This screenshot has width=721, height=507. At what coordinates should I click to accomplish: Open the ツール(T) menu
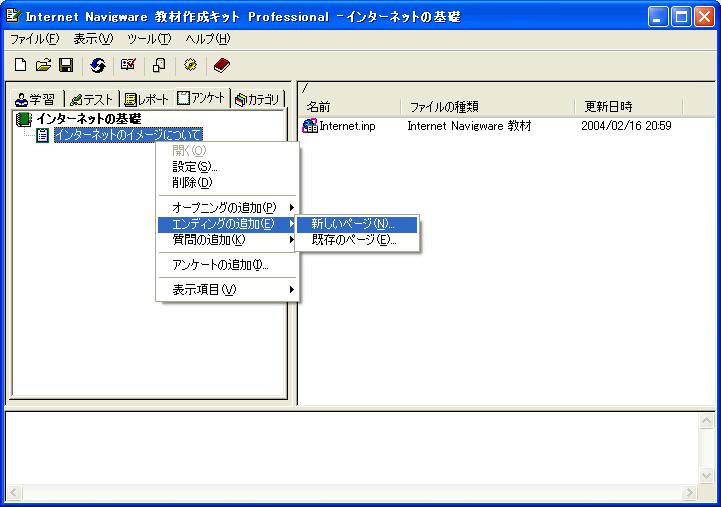(x=149, y=40)
